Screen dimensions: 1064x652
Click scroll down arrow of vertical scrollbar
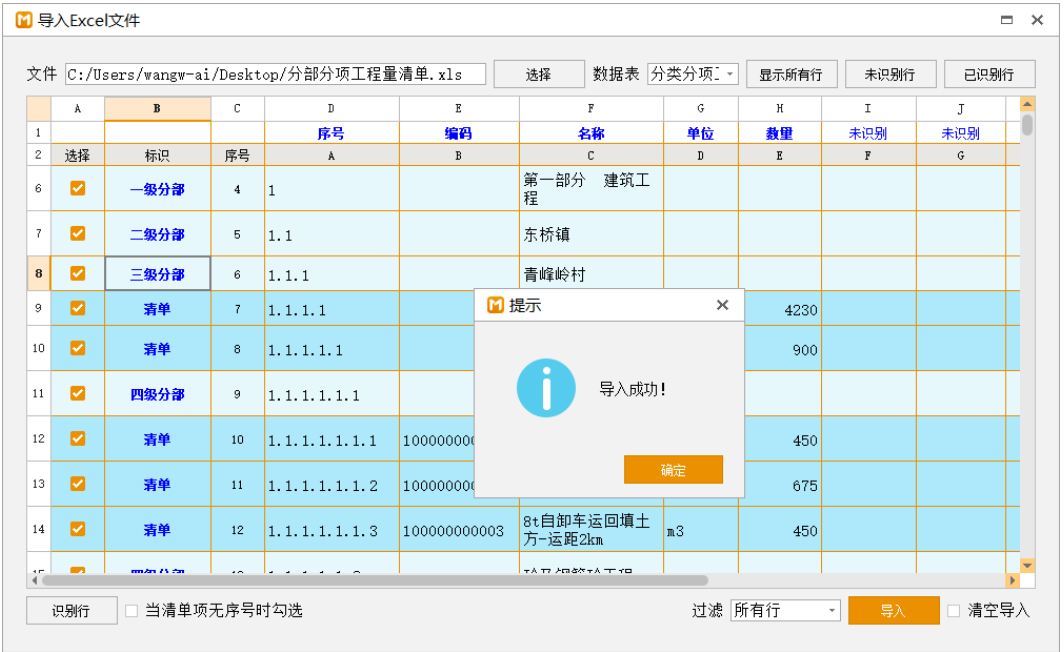point(1027,566)
